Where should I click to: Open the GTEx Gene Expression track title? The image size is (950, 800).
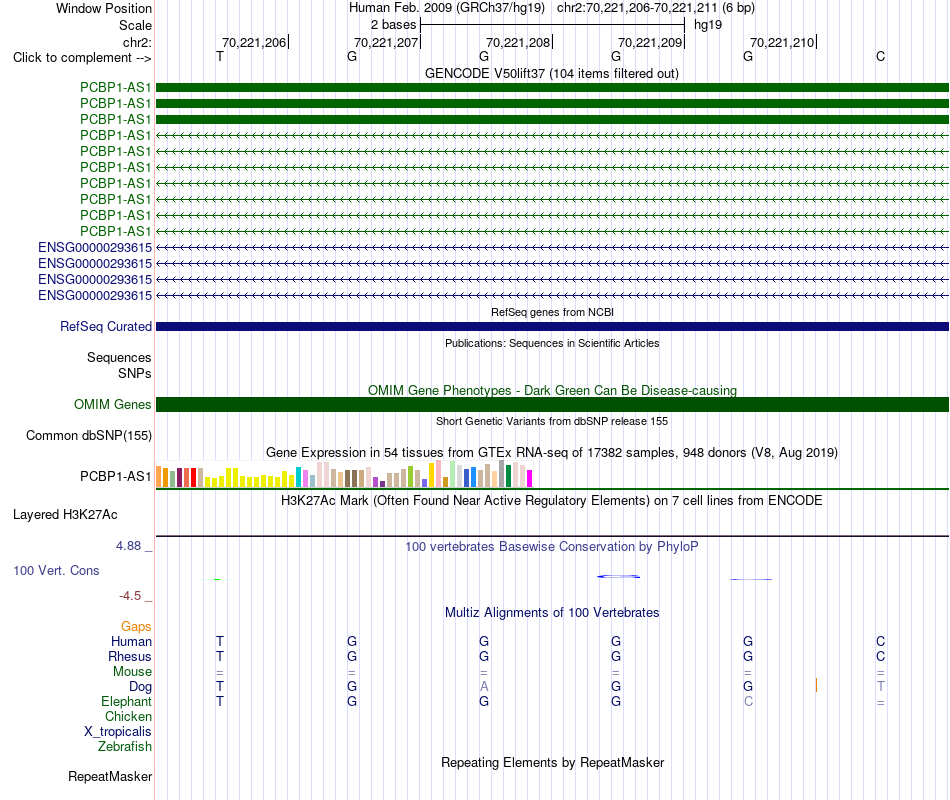552,453
